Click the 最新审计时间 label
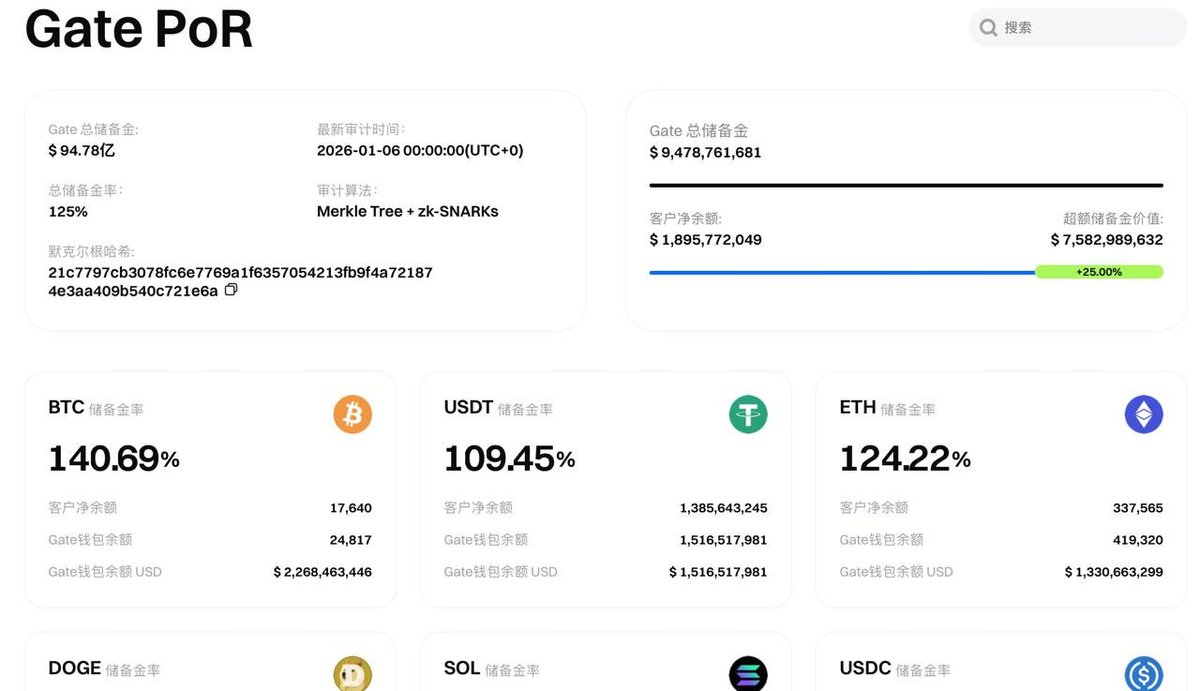This screenshot has width=1200, height=691. (x=361, y=129)
